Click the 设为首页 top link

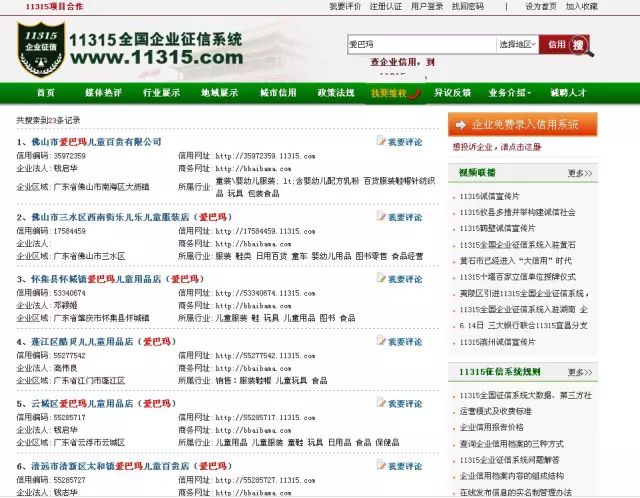(x=541, y=7)
